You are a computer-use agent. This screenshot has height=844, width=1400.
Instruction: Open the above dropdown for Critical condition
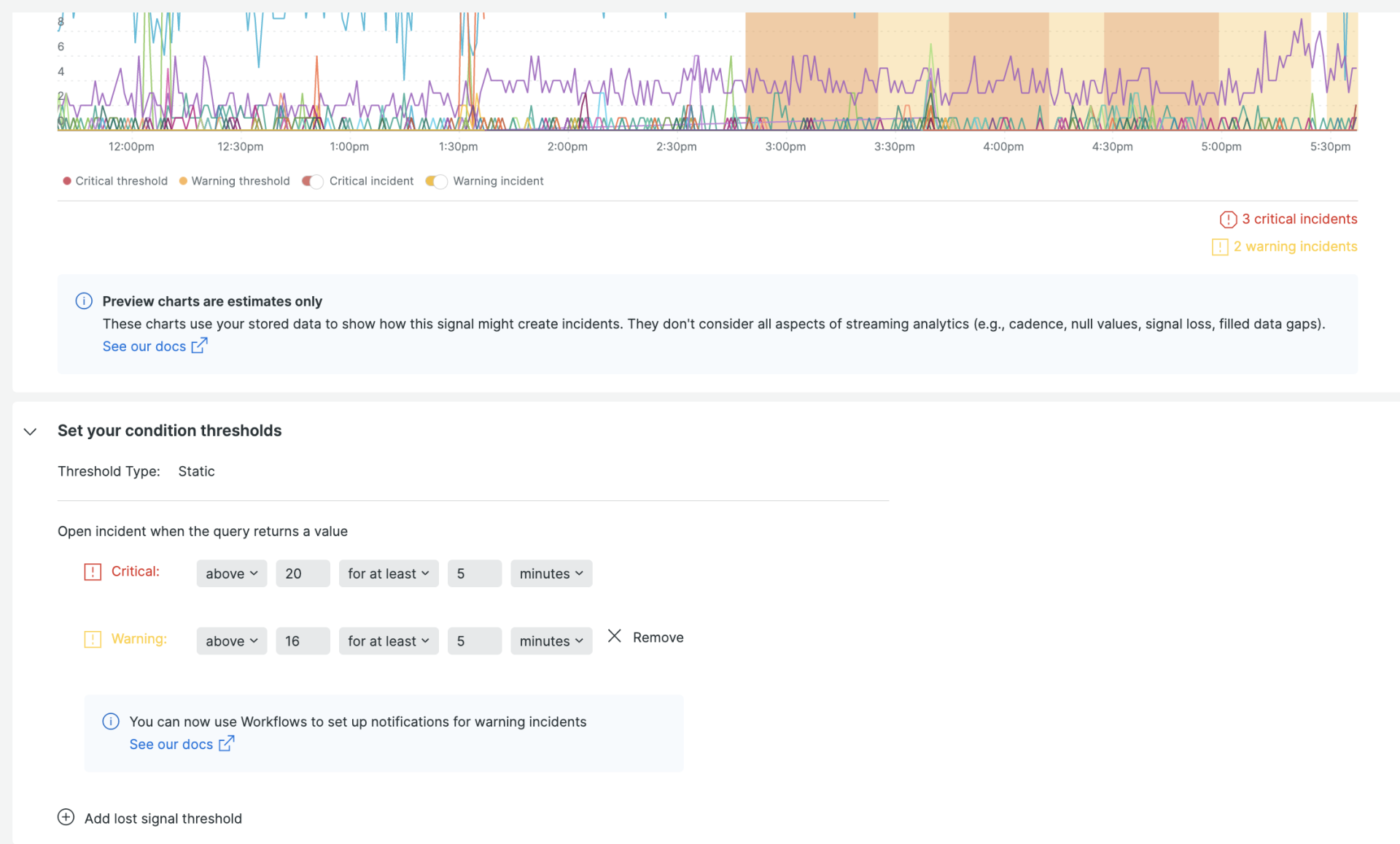(231, 573)
